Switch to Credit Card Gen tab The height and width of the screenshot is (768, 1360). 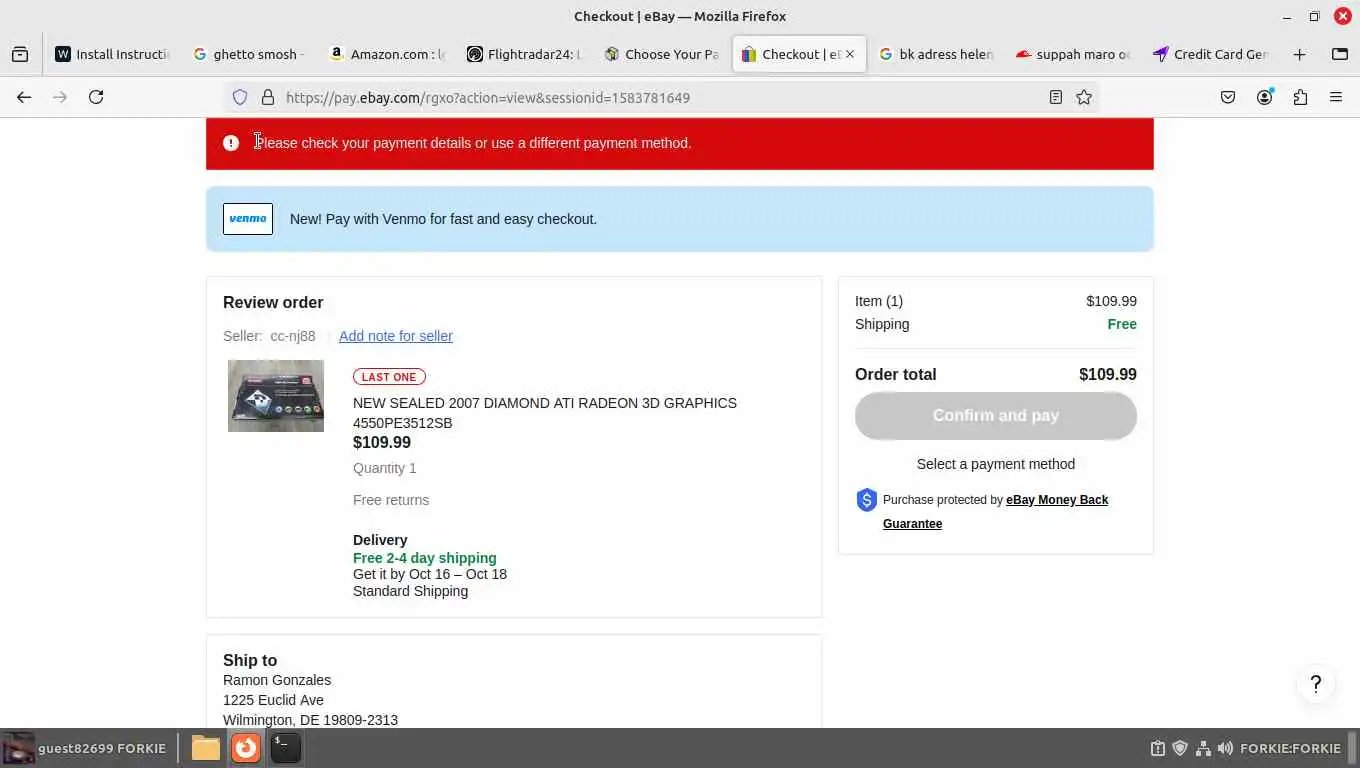(x=1209, y=54)
